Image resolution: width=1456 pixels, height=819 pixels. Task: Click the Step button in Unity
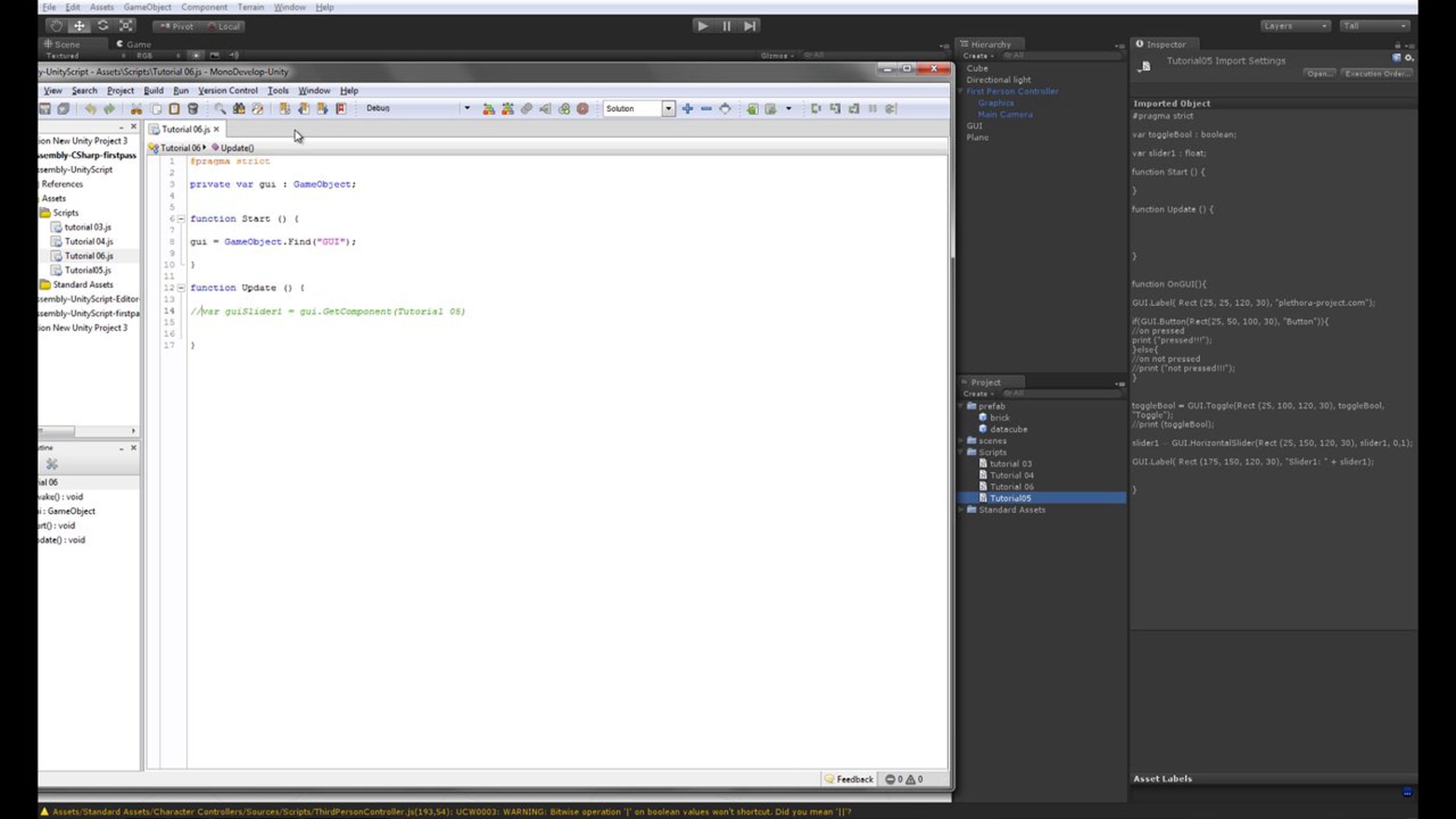pyautogui.click(x=750, y=25)
